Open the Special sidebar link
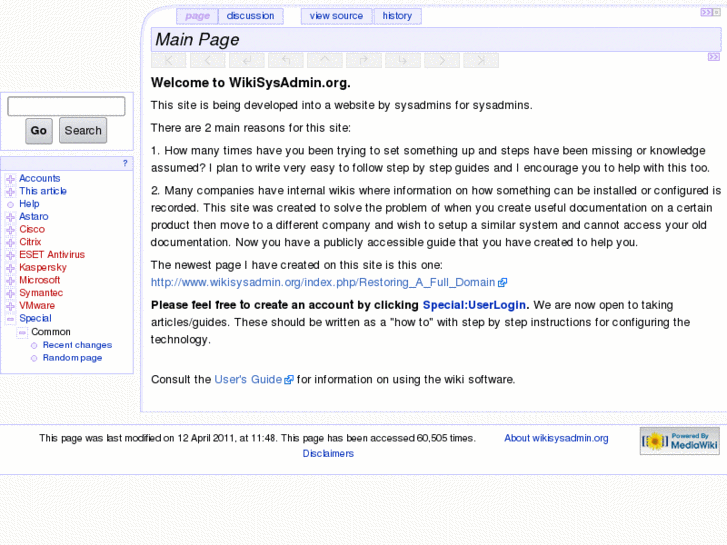The width and height of the screenshot is (727, 545). [35, 319]
